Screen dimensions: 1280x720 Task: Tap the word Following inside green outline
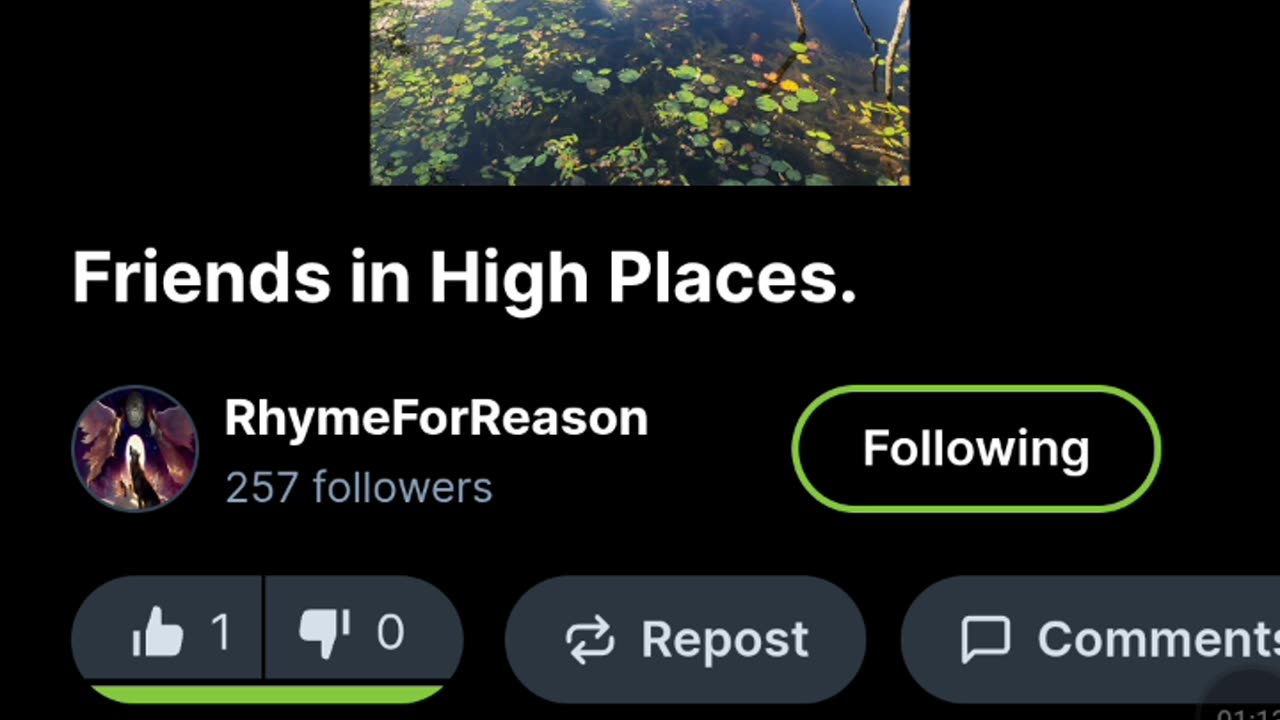pos(976,449)
